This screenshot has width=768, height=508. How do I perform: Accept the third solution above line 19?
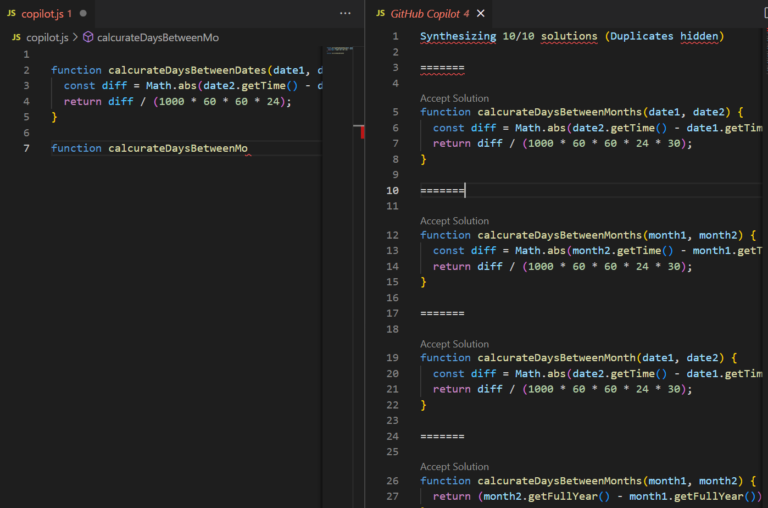454,344
